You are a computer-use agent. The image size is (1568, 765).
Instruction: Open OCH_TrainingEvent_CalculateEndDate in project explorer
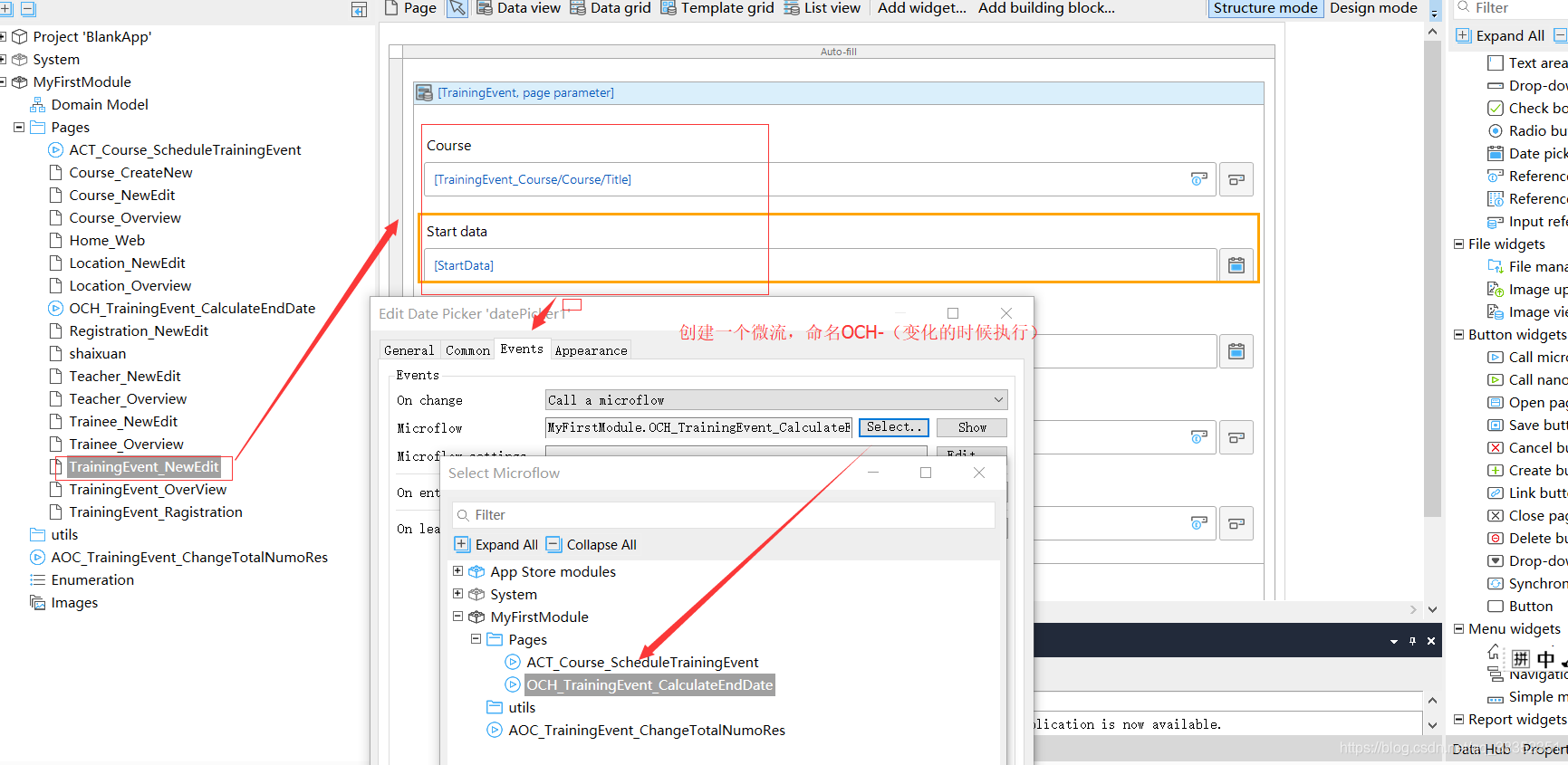tap(192, 309)
